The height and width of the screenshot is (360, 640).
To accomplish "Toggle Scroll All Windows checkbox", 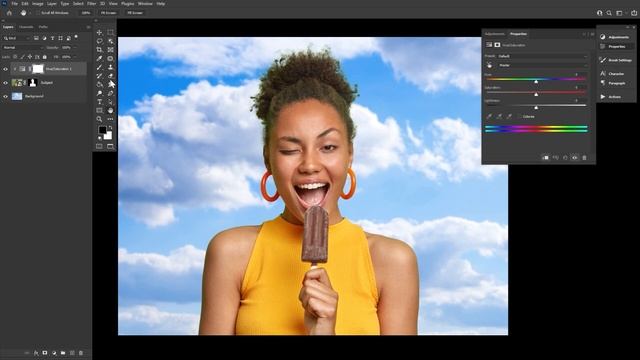I will (38, 13).
